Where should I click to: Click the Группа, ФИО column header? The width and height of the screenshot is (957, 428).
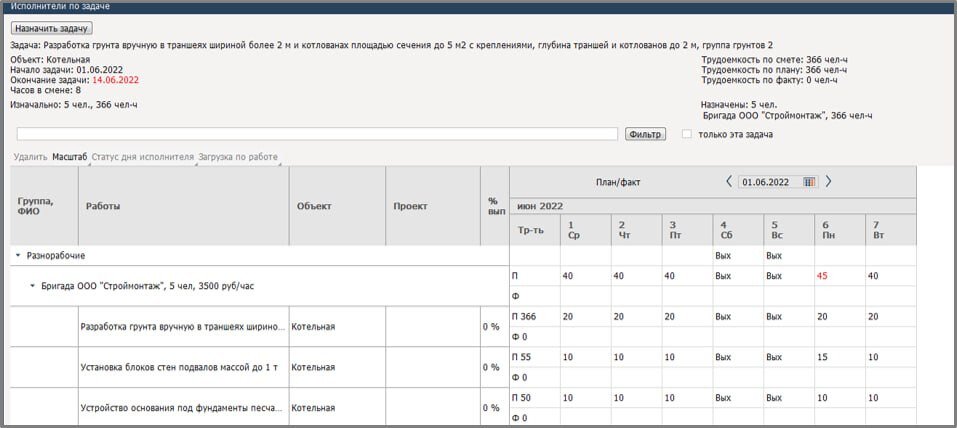coord(36,206)
